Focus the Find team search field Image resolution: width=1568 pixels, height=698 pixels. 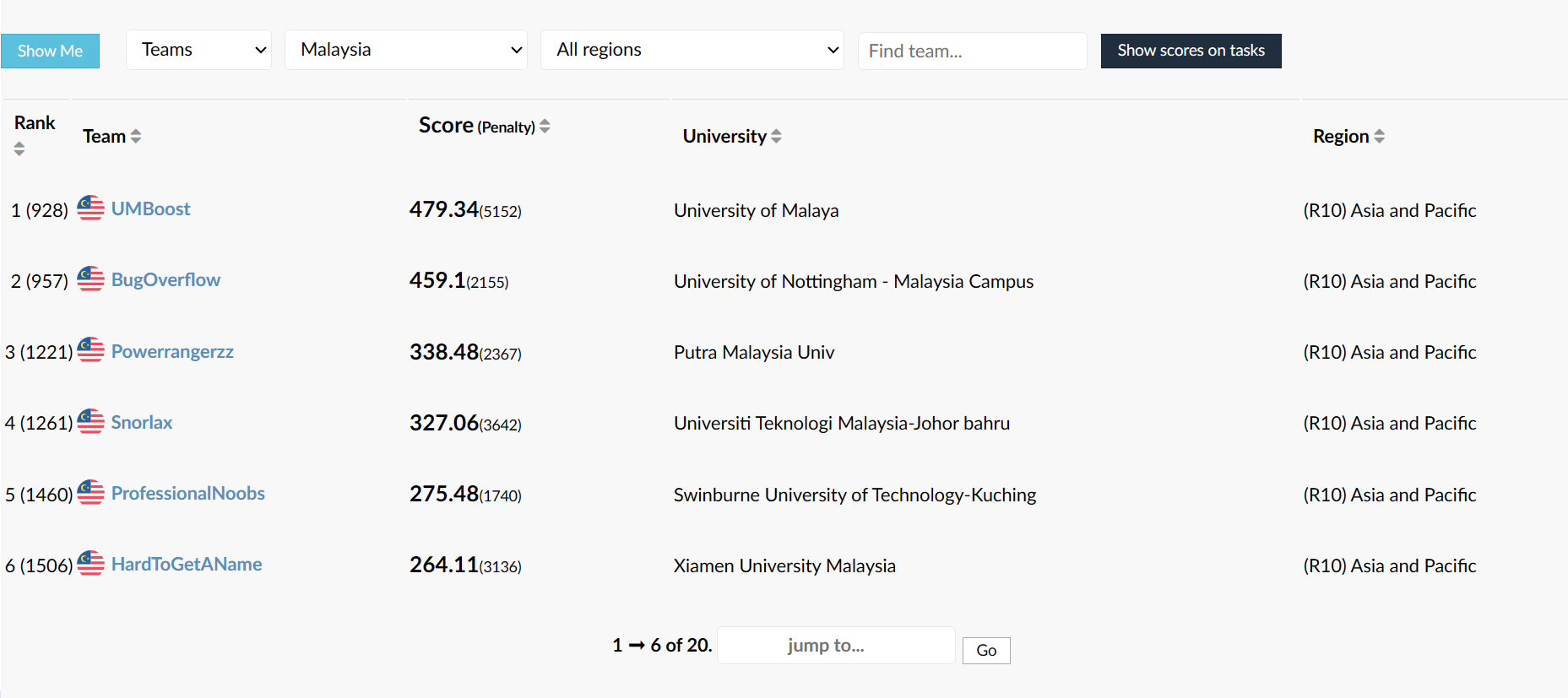(x=972, y=51)
